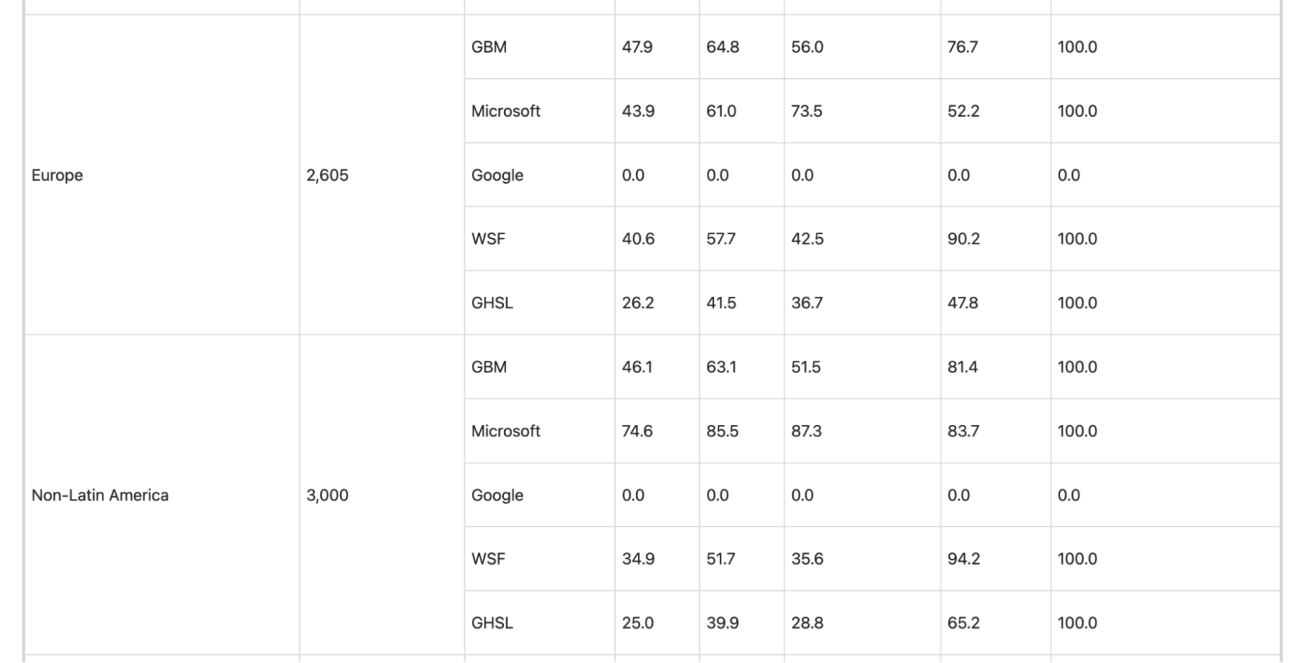This screenshot has width=1300, height=663.
Task: Select the 64.8 value cell
Action: [722, 47]
